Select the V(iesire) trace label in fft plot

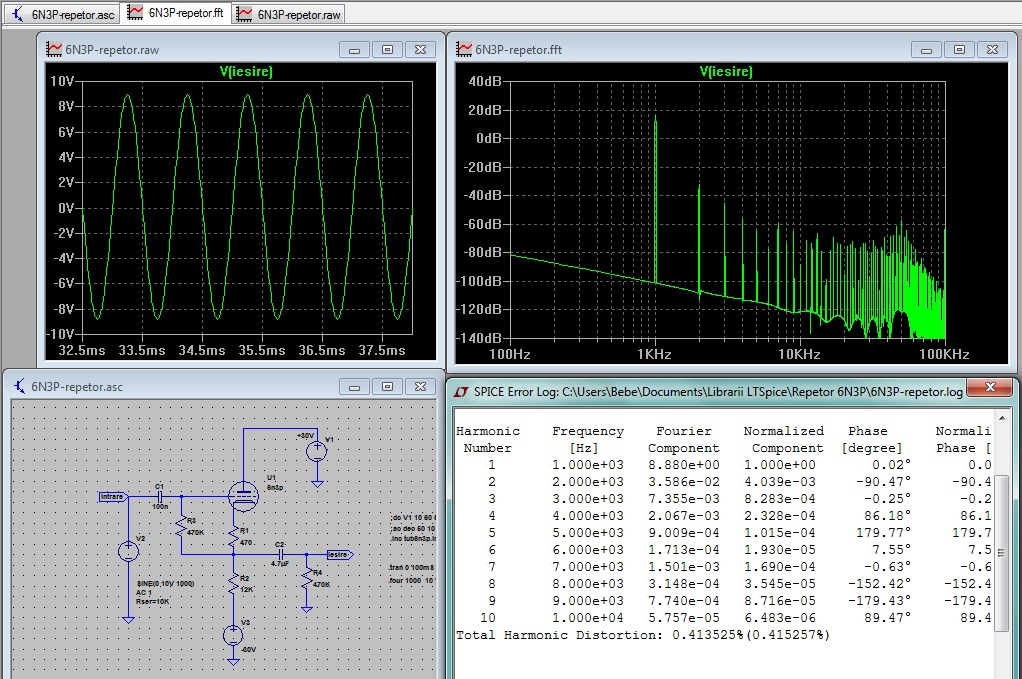726,72
